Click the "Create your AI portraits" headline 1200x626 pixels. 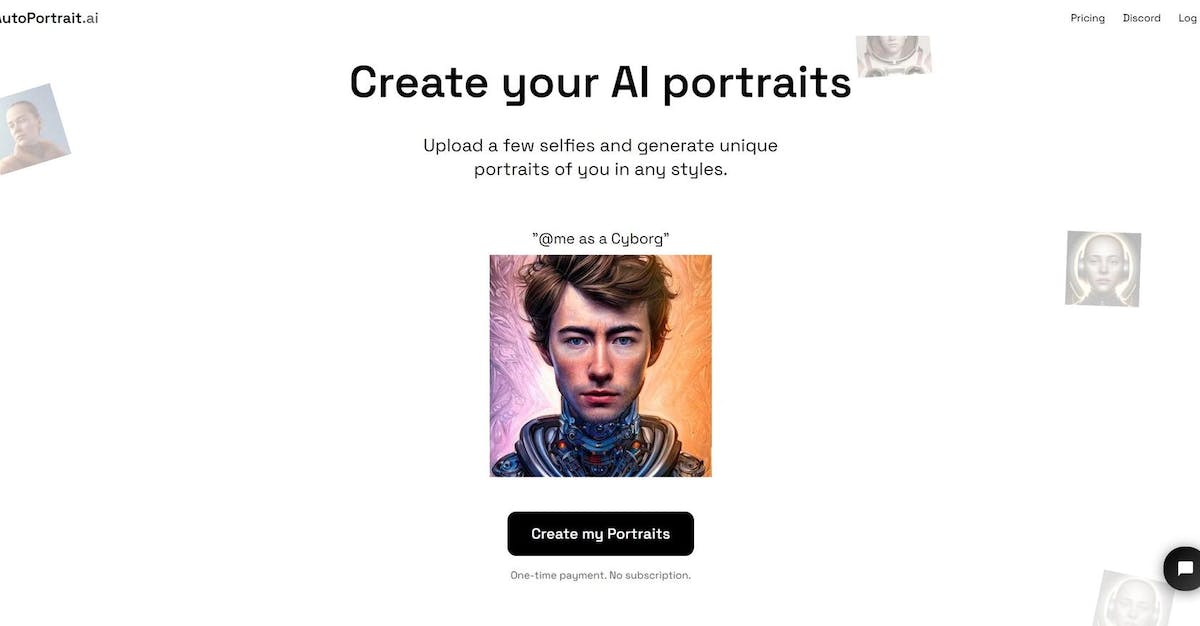[x=600, y=82]
